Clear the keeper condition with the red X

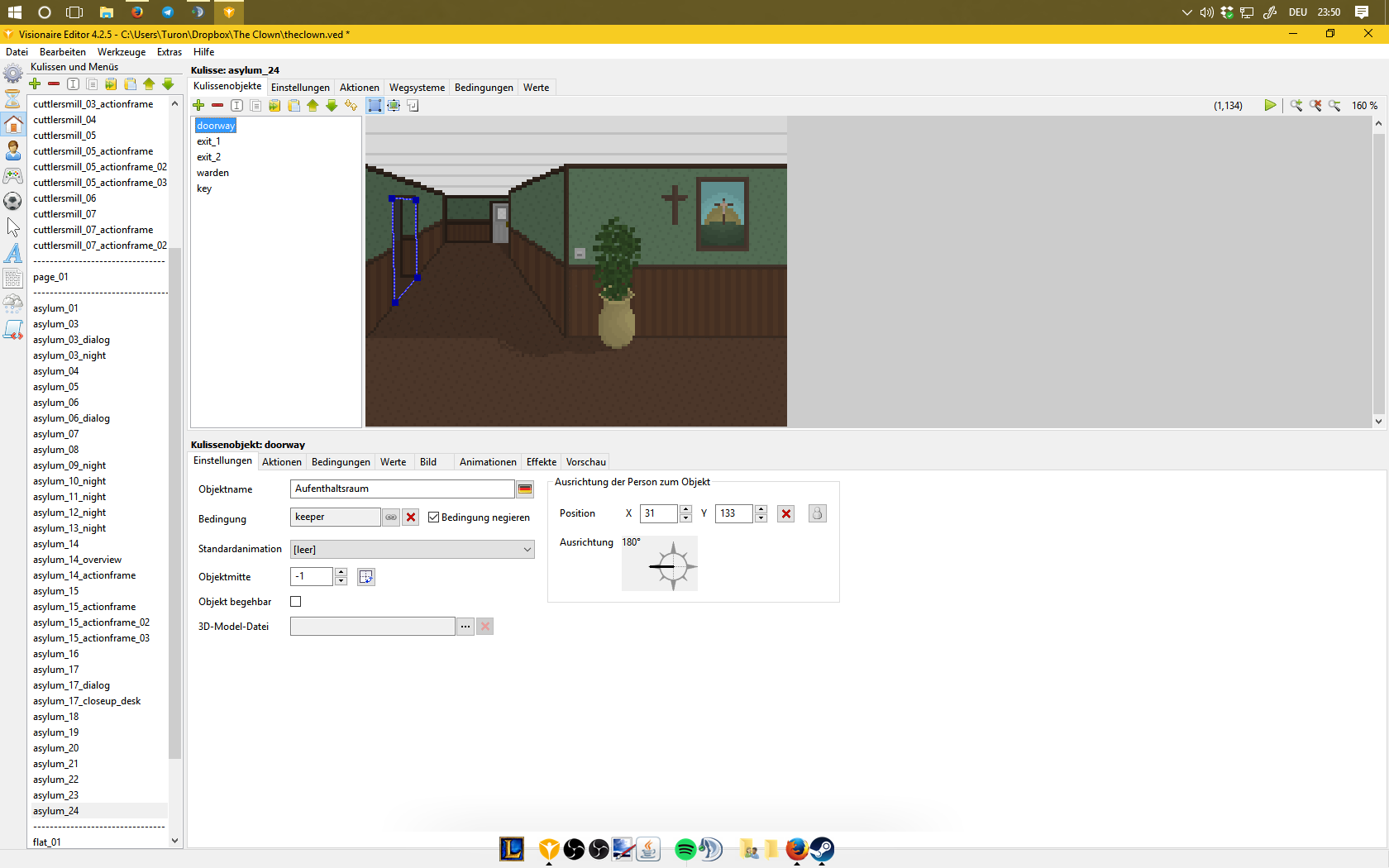coord(411,517)
